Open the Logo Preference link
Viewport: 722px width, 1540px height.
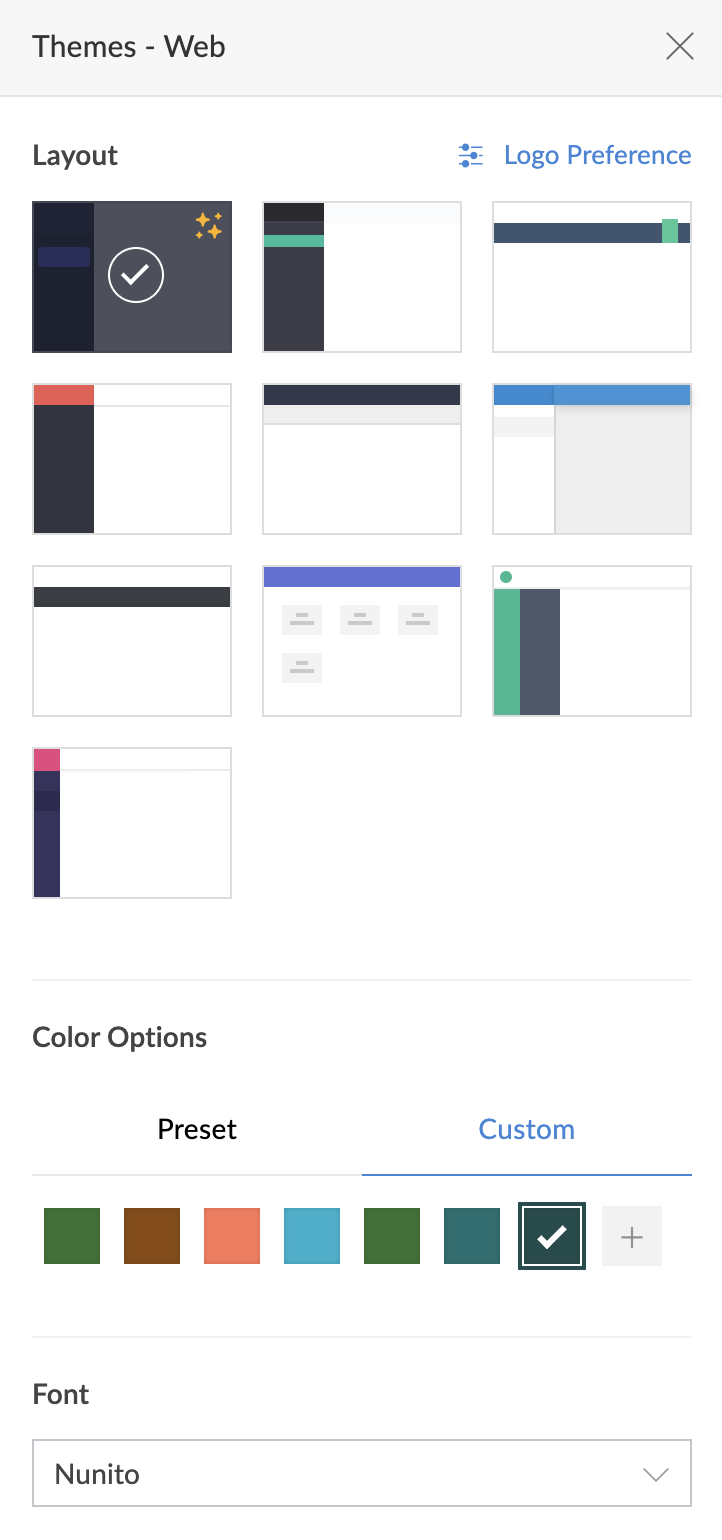point(597,155)
